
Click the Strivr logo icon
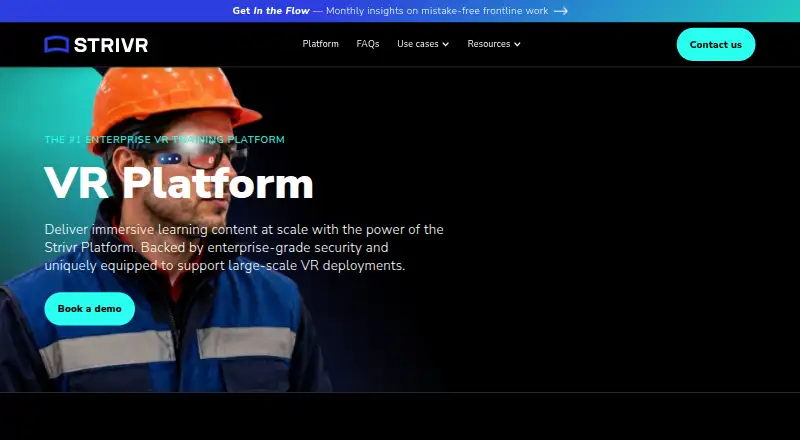(56, 44)
